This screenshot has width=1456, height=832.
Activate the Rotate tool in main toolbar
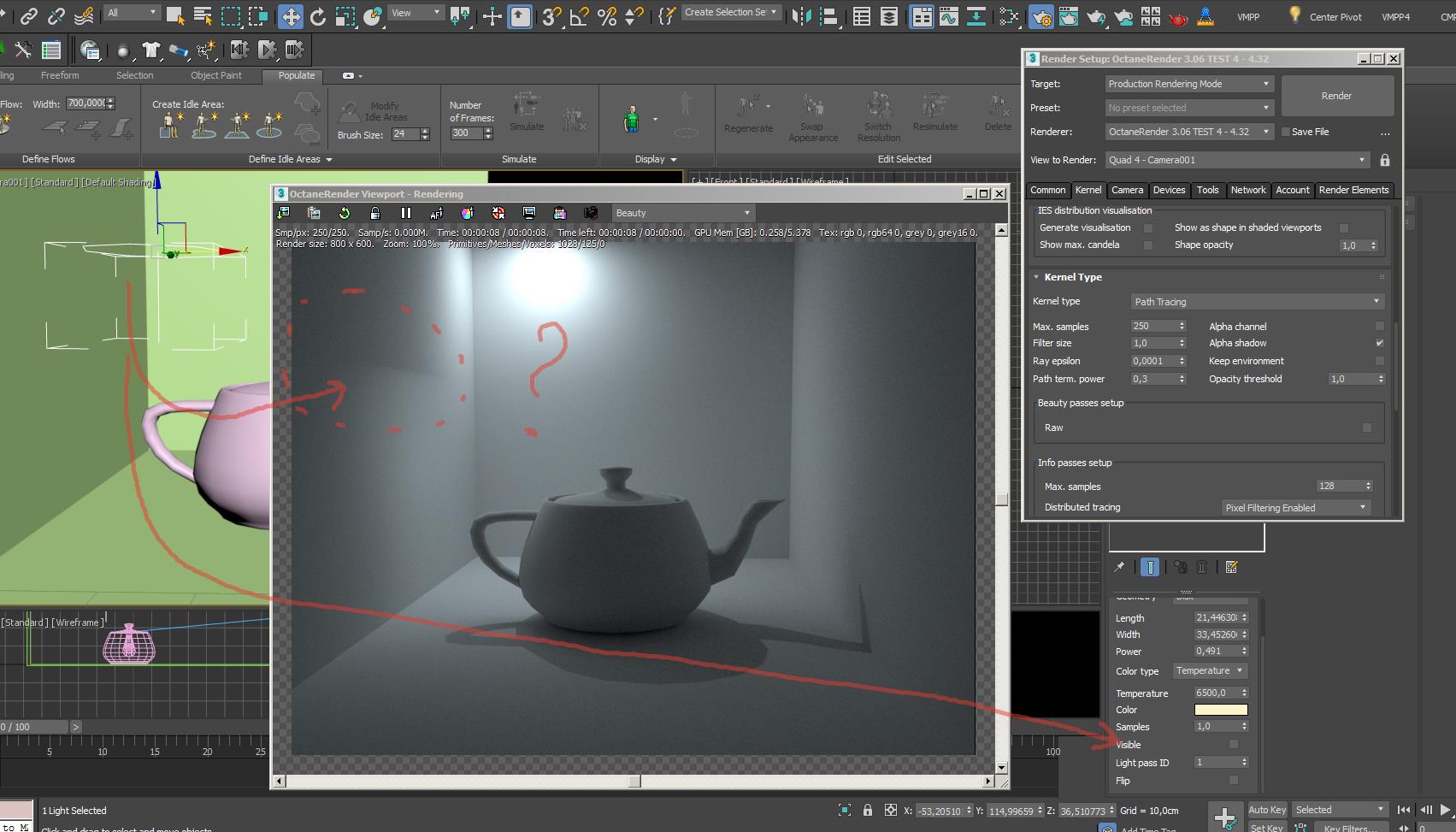pos(318,15)
